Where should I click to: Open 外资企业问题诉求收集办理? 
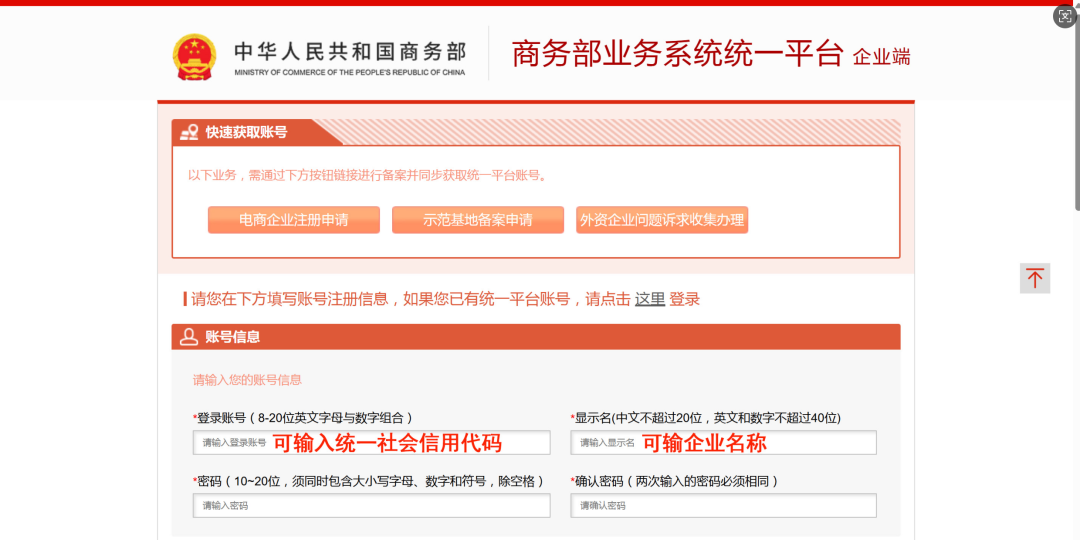coord(661,220)
